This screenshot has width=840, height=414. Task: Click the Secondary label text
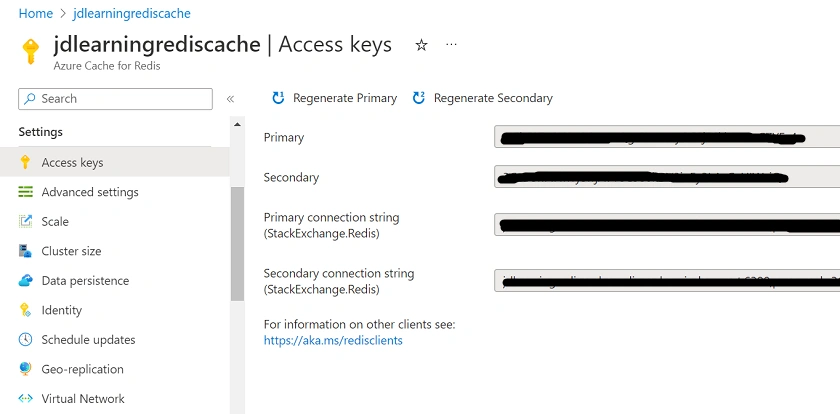pyautogui.click(x=291, y=177)
